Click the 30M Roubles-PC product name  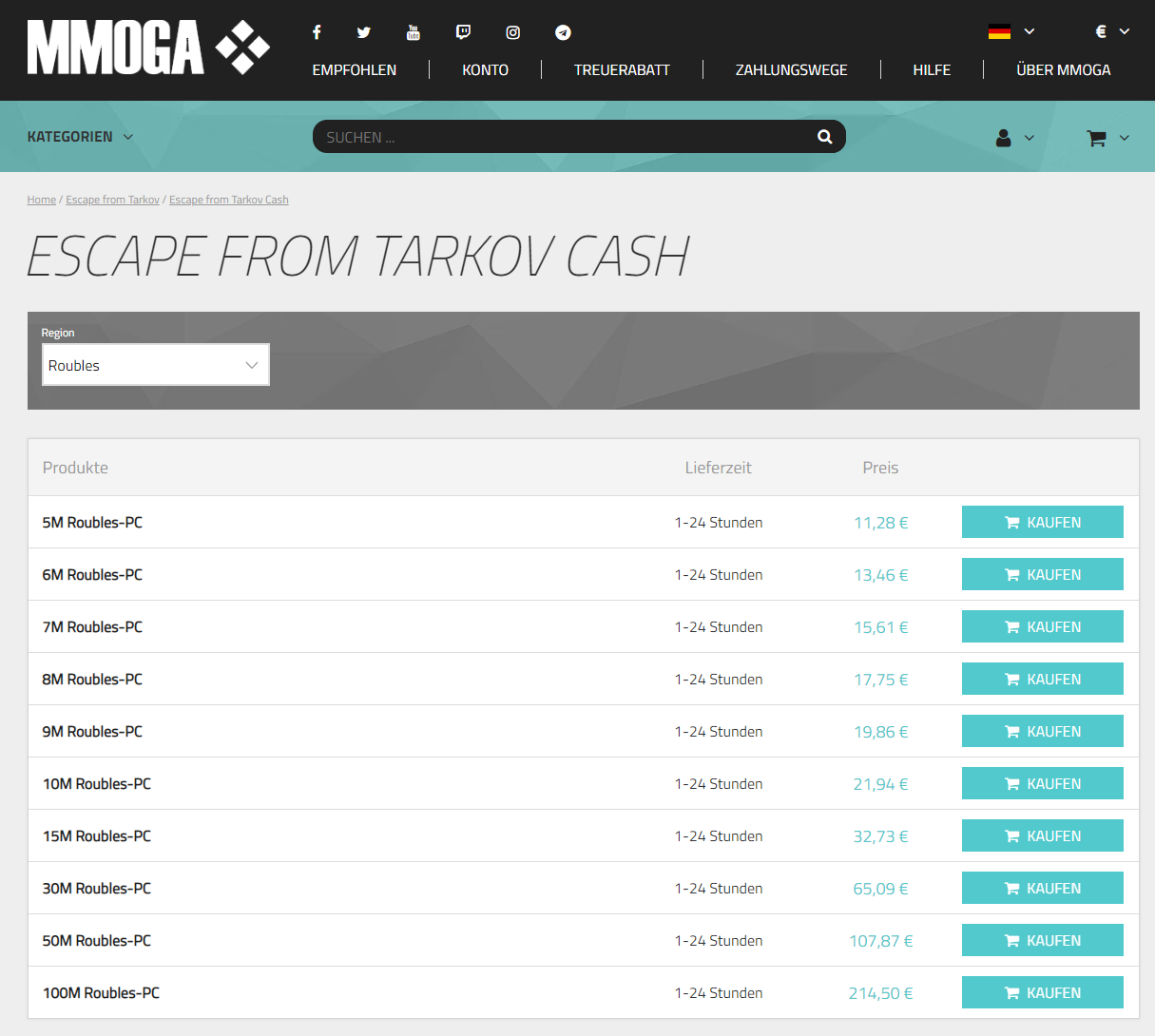(x=97, y=888)
